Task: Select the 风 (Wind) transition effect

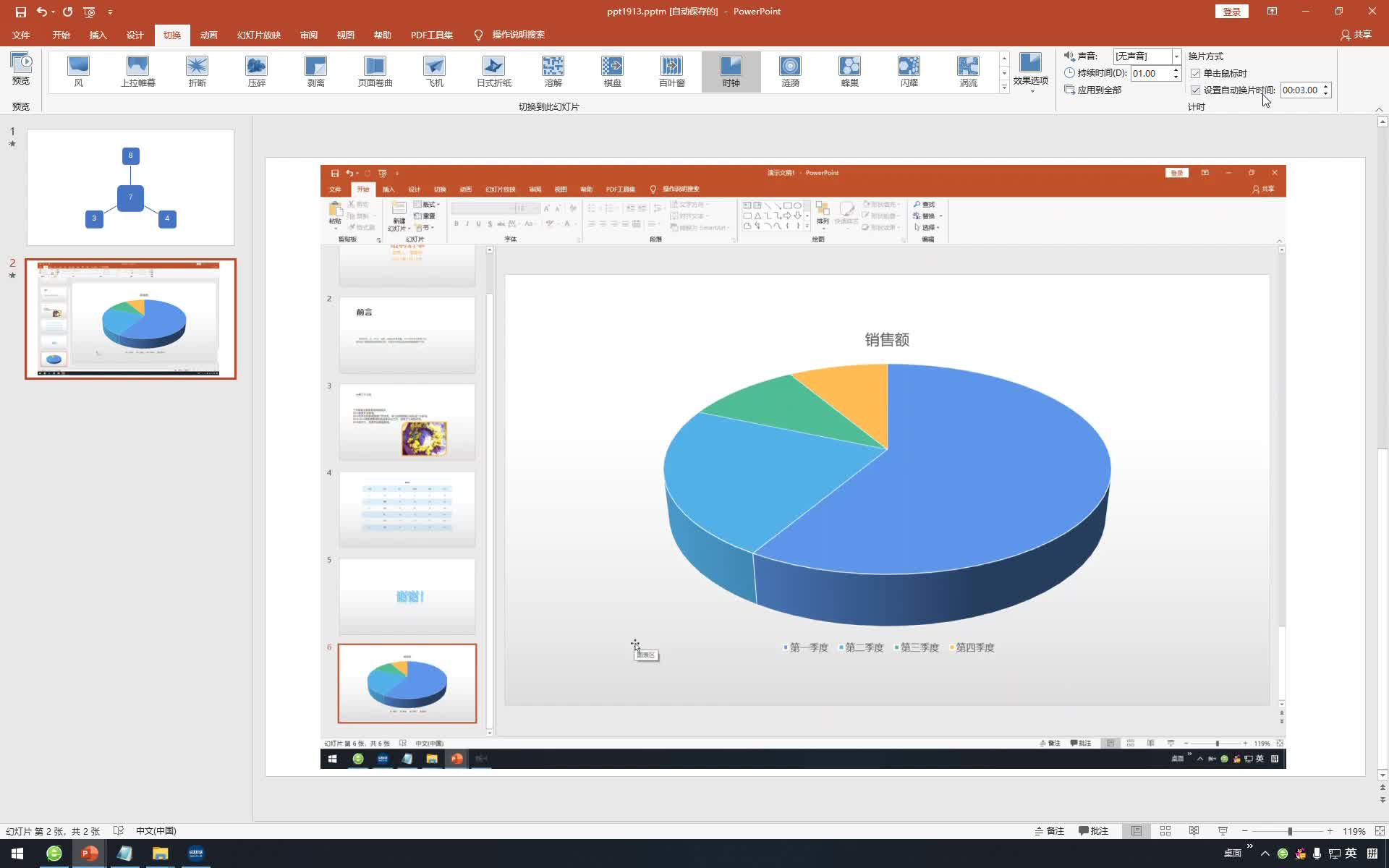Action: pos(78,72)
